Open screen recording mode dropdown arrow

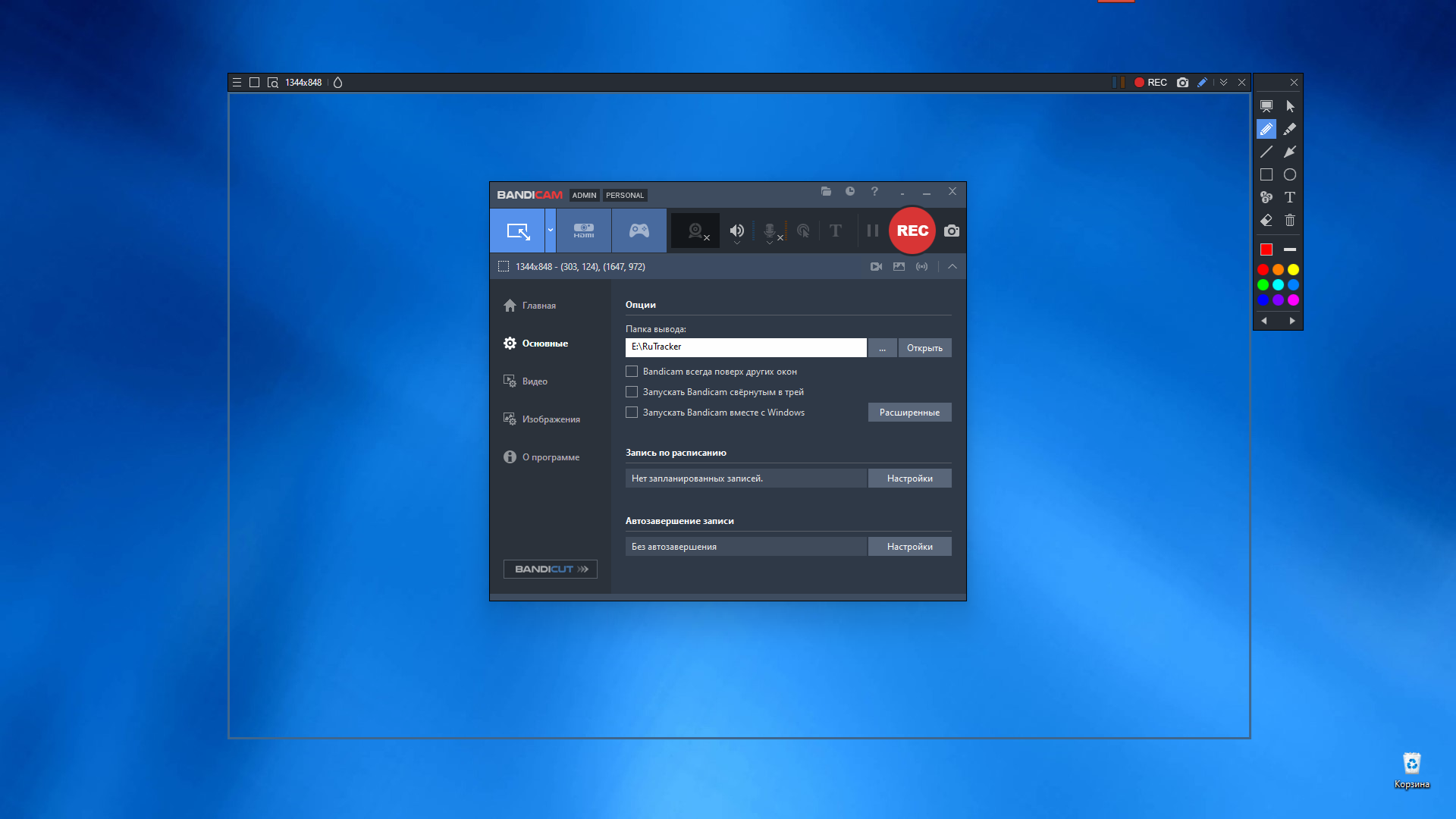point(551,231)
